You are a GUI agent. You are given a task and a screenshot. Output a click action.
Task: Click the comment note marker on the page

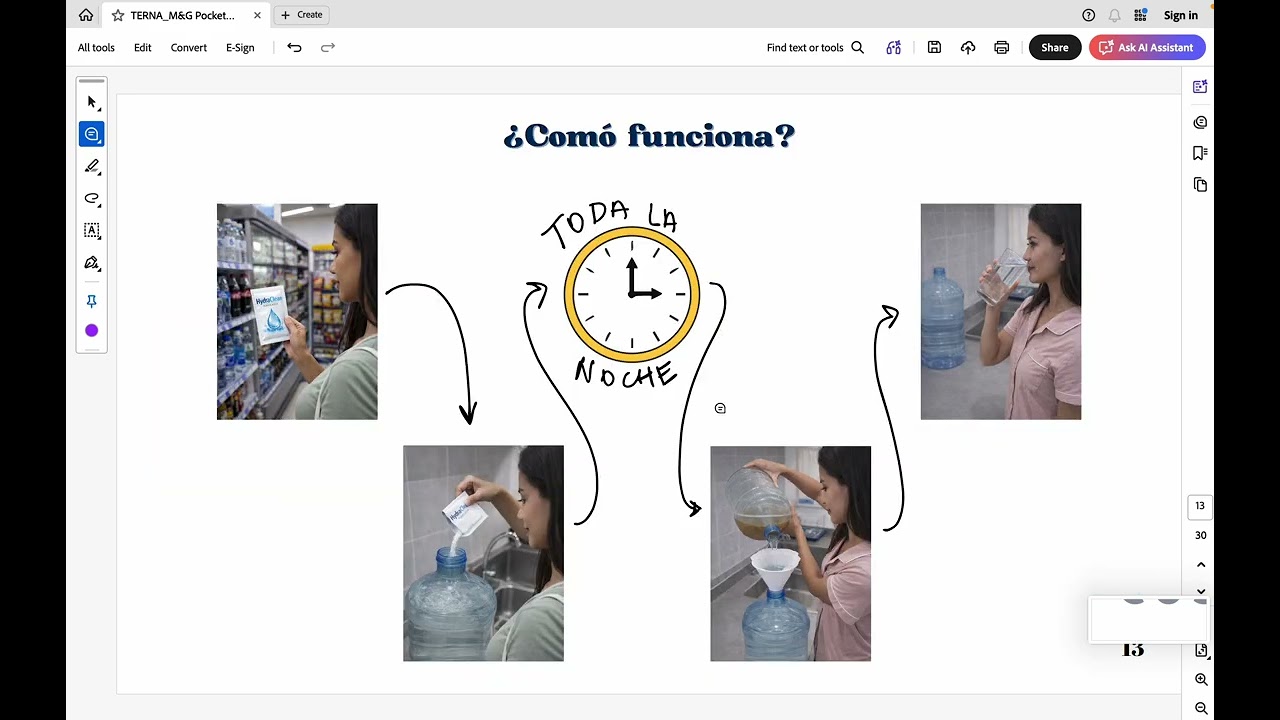pyautogui.click(x=720, y=408)
